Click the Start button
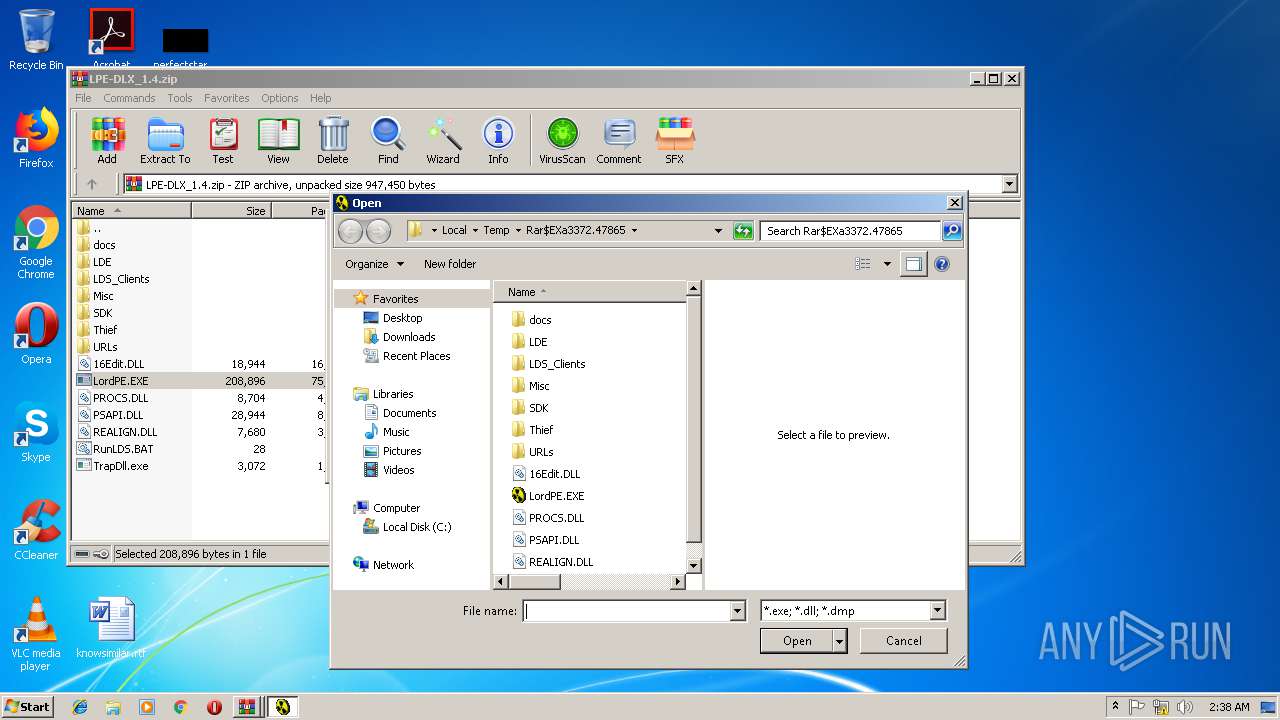 pos(27,707)
